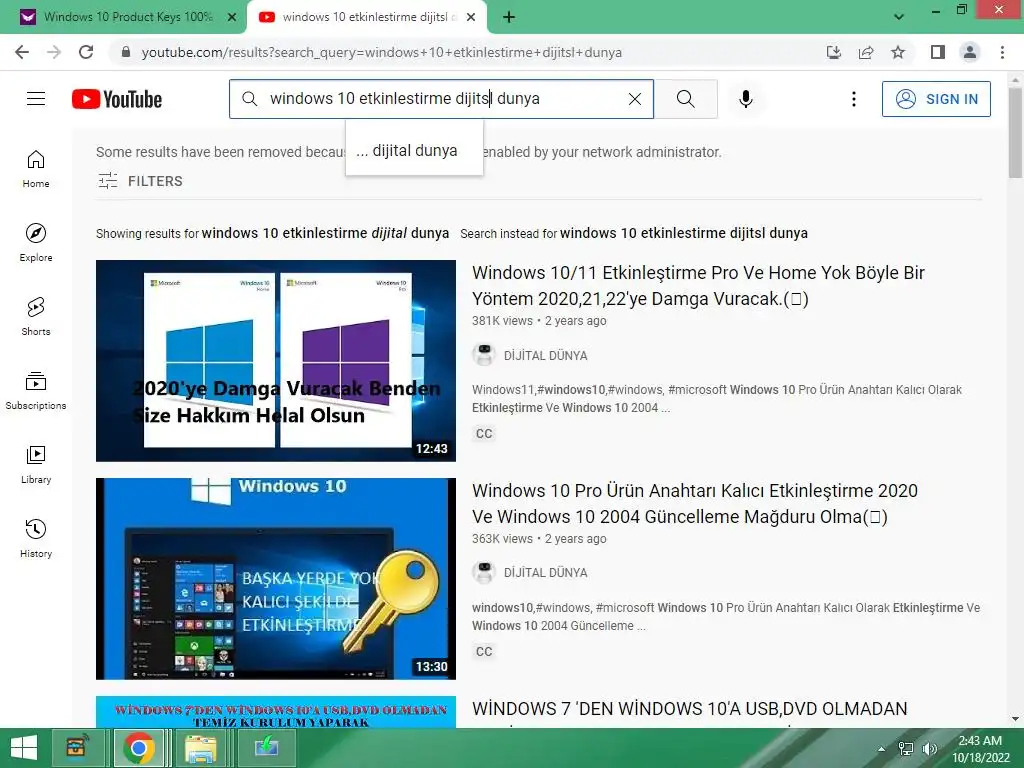Reload the page

86,52
